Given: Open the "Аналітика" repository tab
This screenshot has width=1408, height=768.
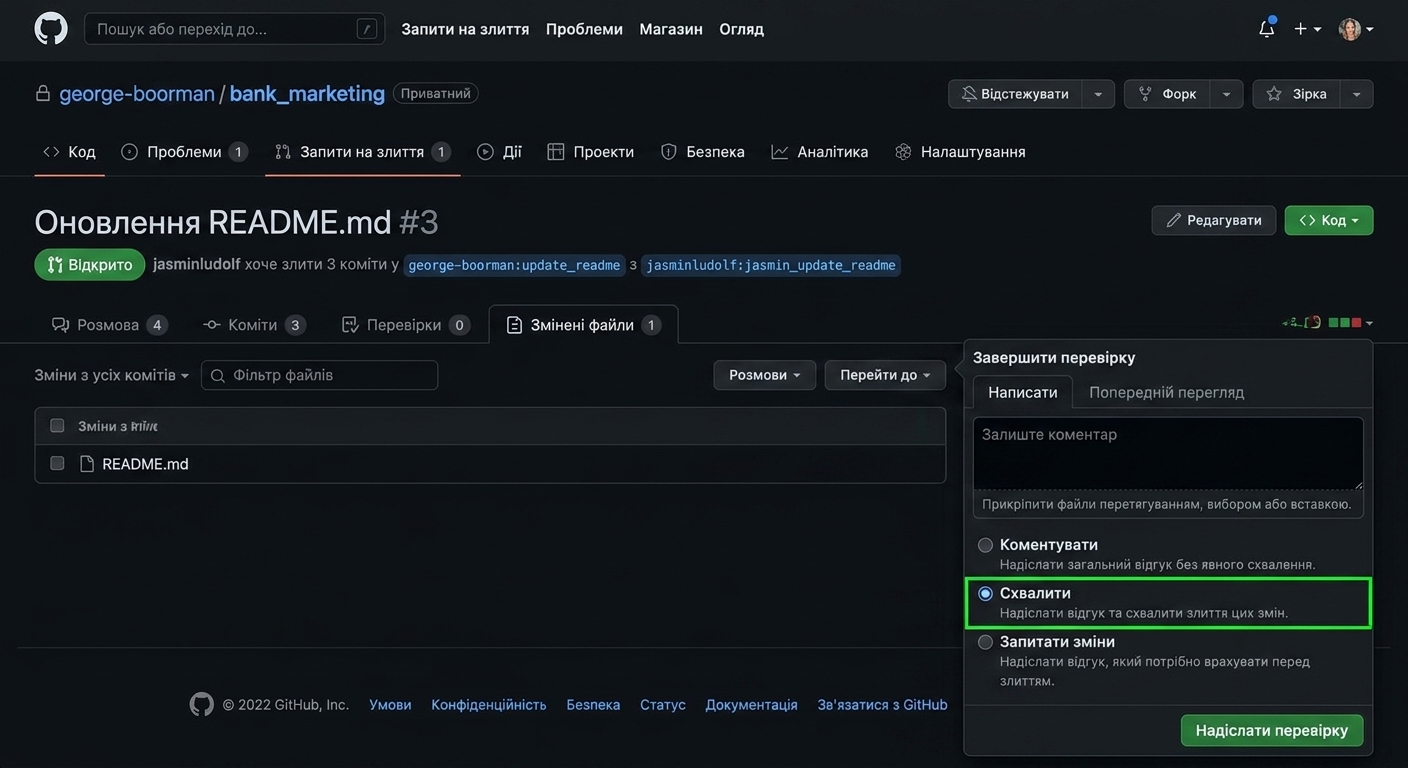Looking at the screenshot, I should [820, 152].
